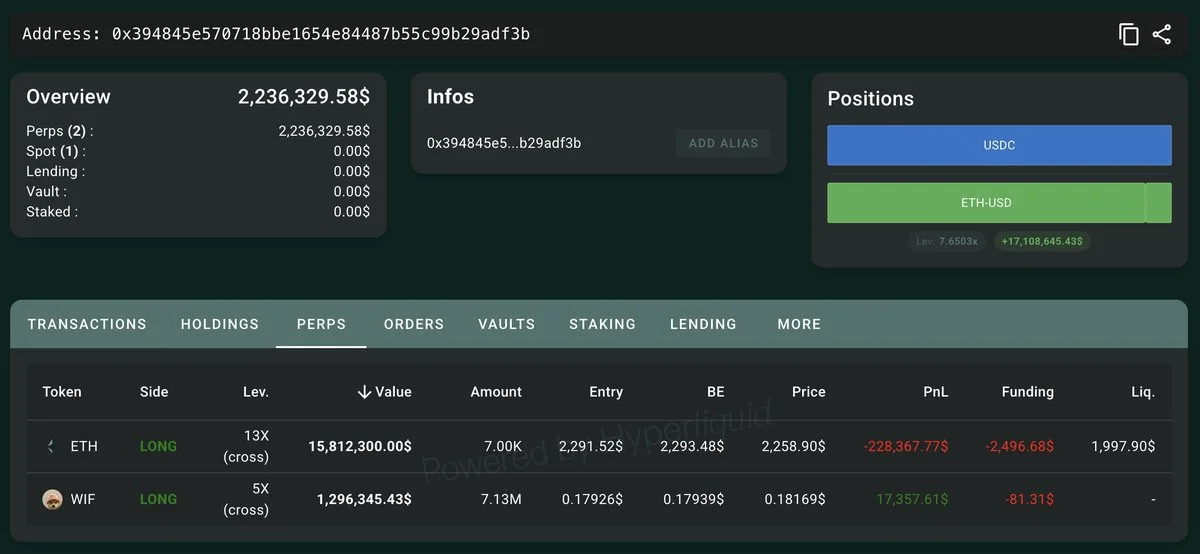Click the ETH token icon in the table
1200x554 pixels.
tap(51, 446)
